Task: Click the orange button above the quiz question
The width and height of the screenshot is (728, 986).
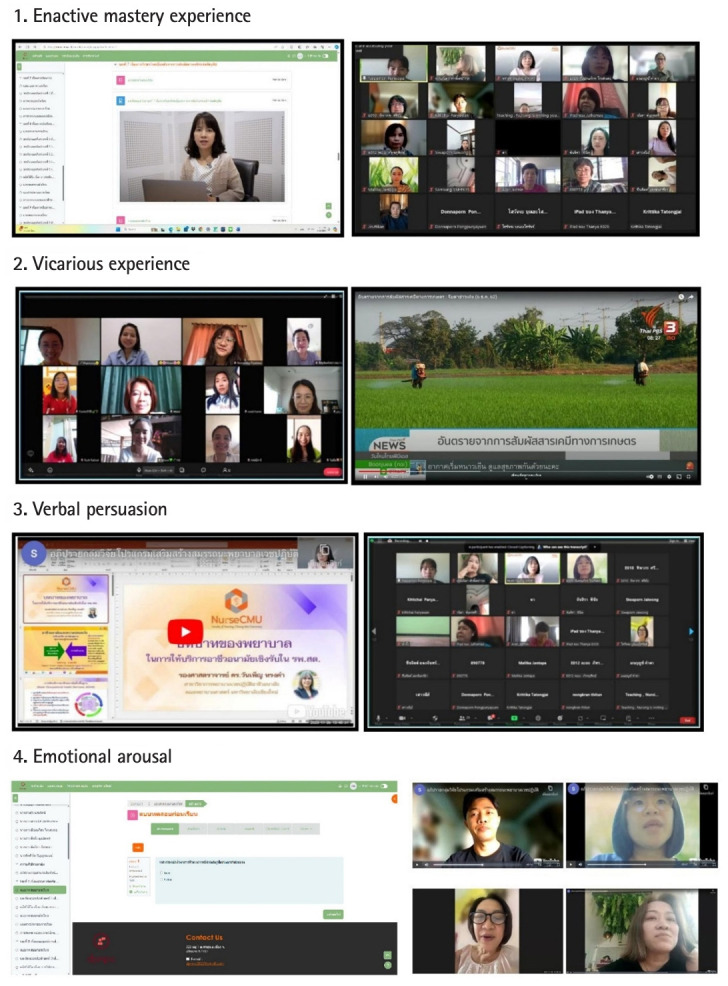Action: [x=137, y=847]
